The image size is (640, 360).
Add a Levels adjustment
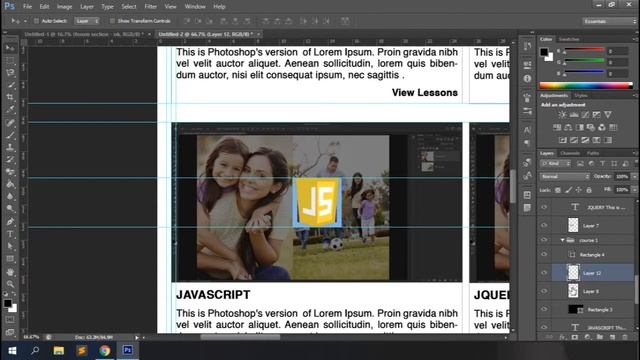tap(573, 115)
